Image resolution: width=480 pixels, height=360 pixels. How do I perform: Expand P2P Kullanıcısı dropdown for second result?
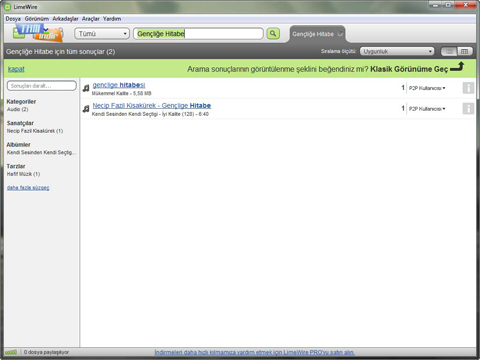point(427,109)
